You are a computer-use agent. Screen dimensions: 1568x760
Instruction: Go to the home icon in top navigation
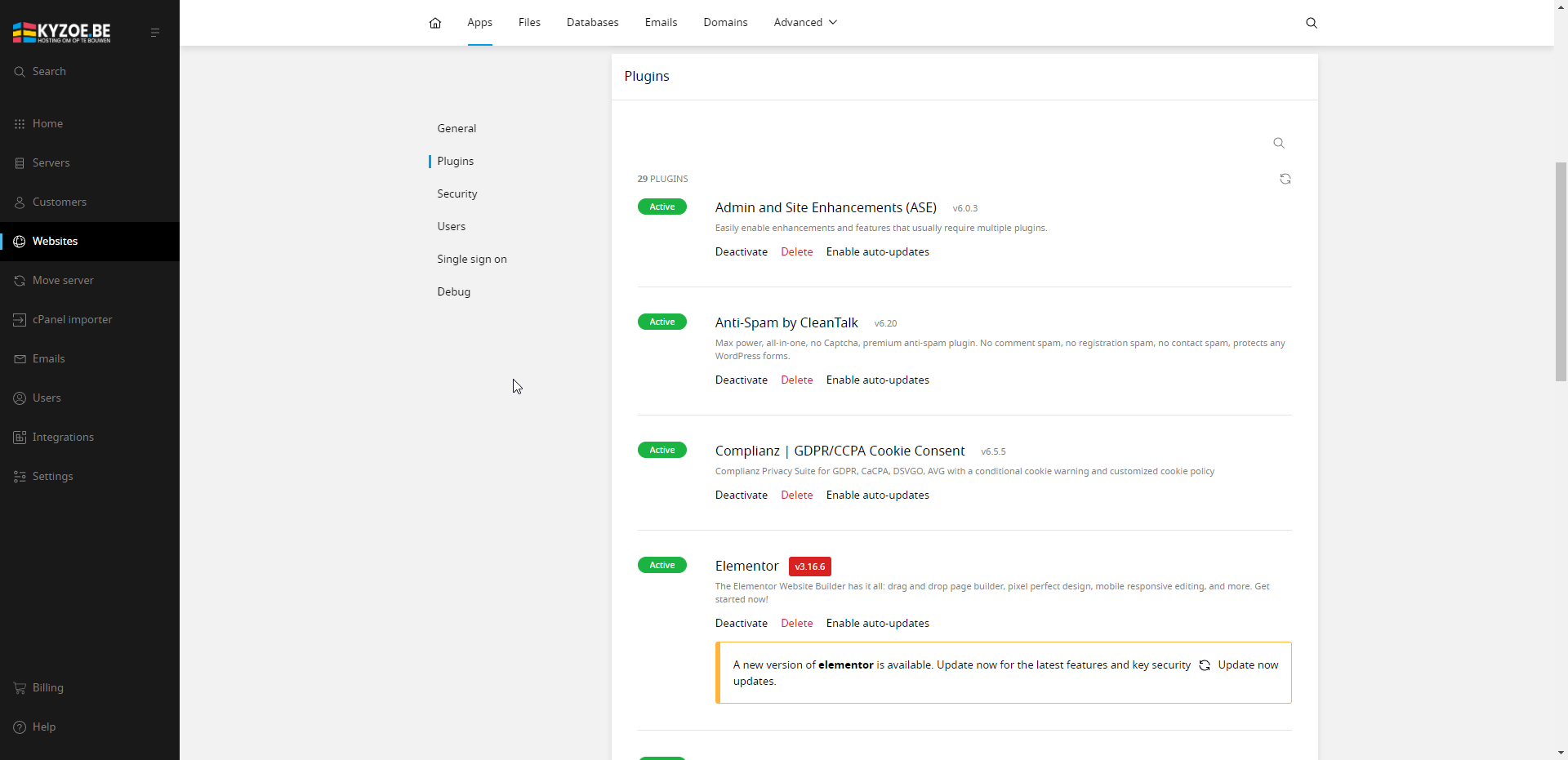pyautogui.click(x=435, y=23)
